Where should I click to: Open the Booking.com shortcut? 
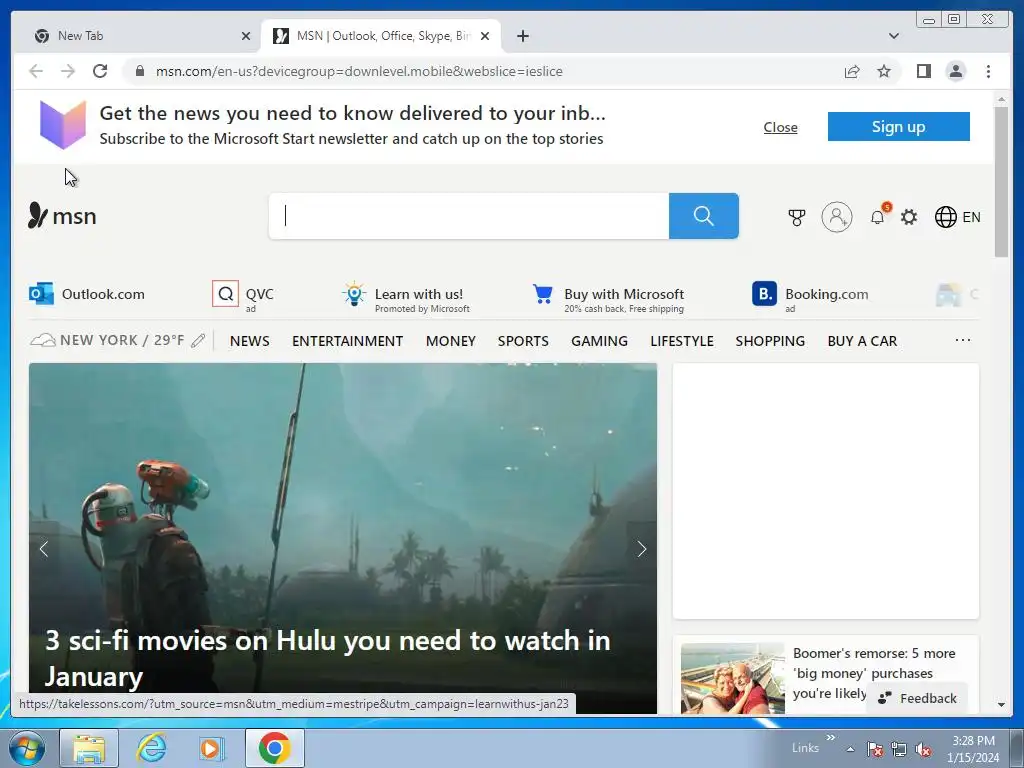point(810,297)
